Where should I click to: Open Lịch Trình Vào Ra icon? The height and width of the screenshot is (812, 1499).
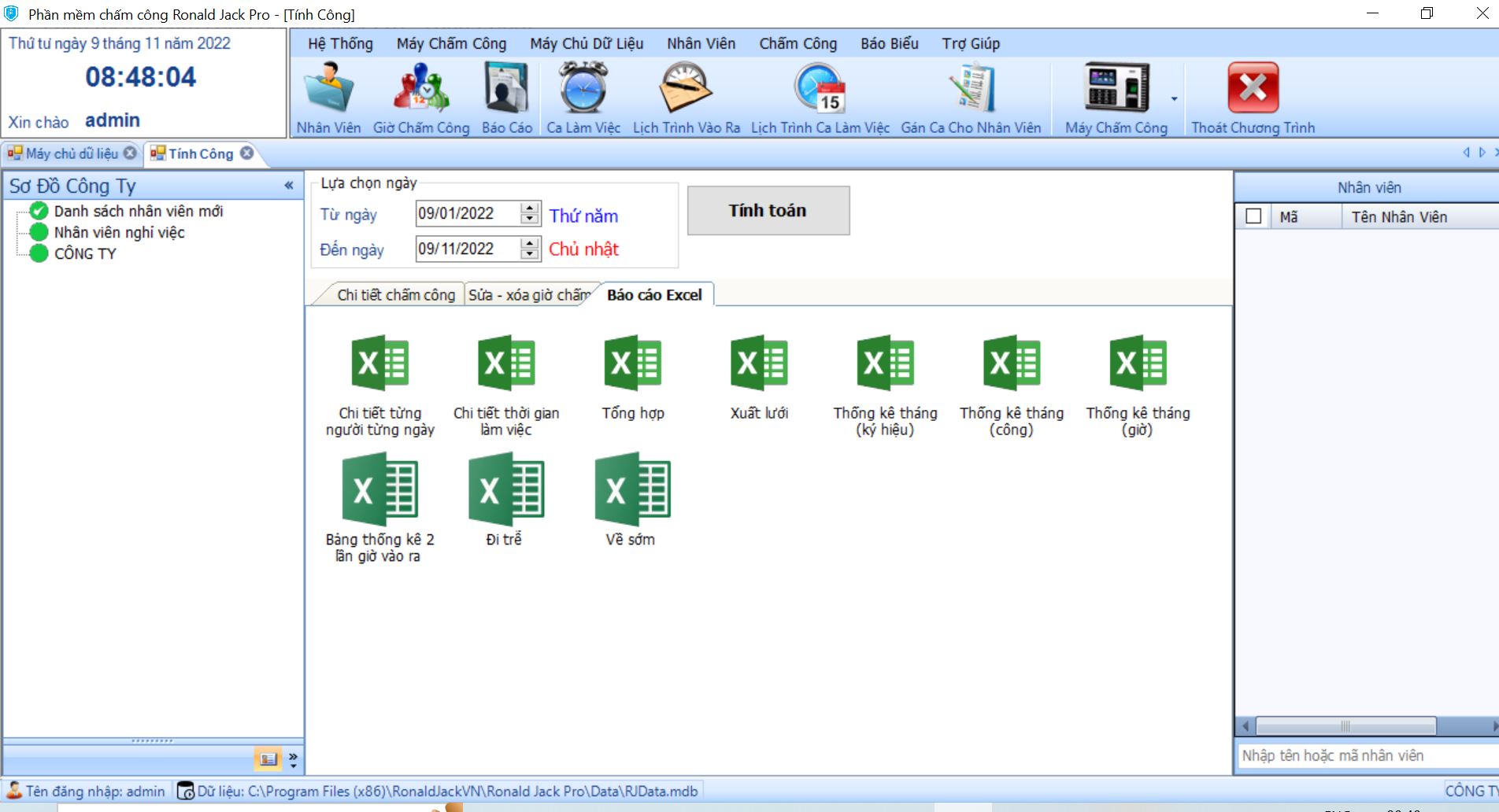pos(686,88)
